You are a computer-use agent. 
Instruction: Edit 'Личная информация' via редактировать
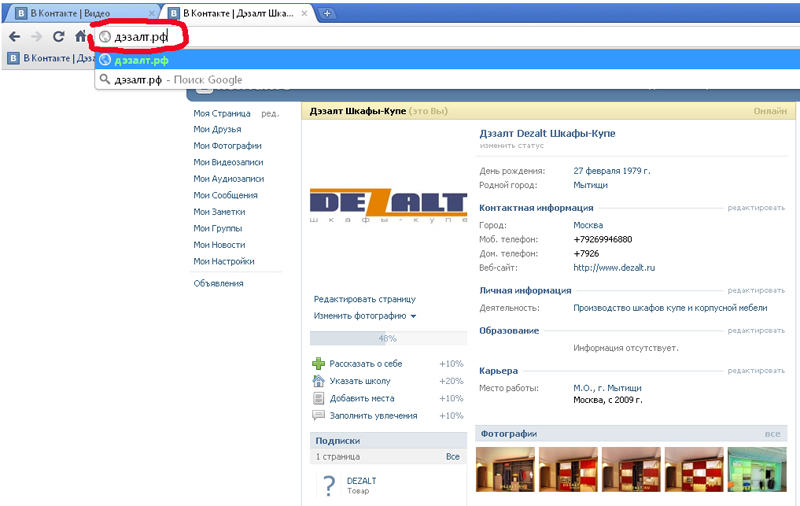(756, 290)
